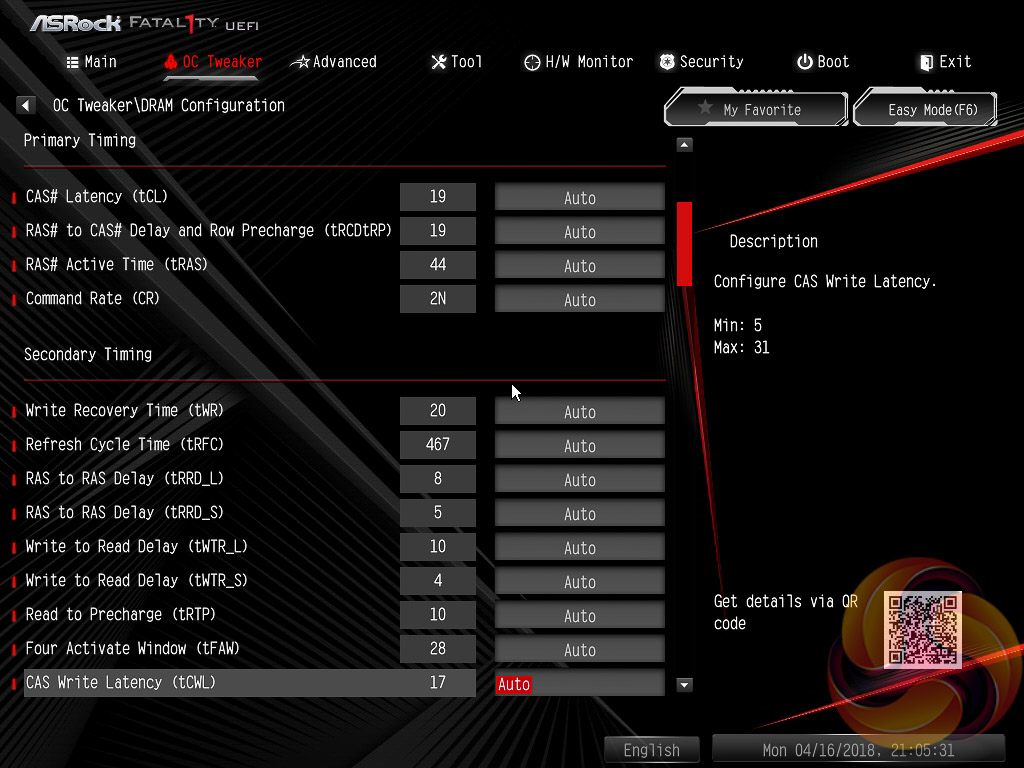This screenshot has width=1024, height=768.
Task: Click the star icon in My Favorite
Action: point(705,109)
